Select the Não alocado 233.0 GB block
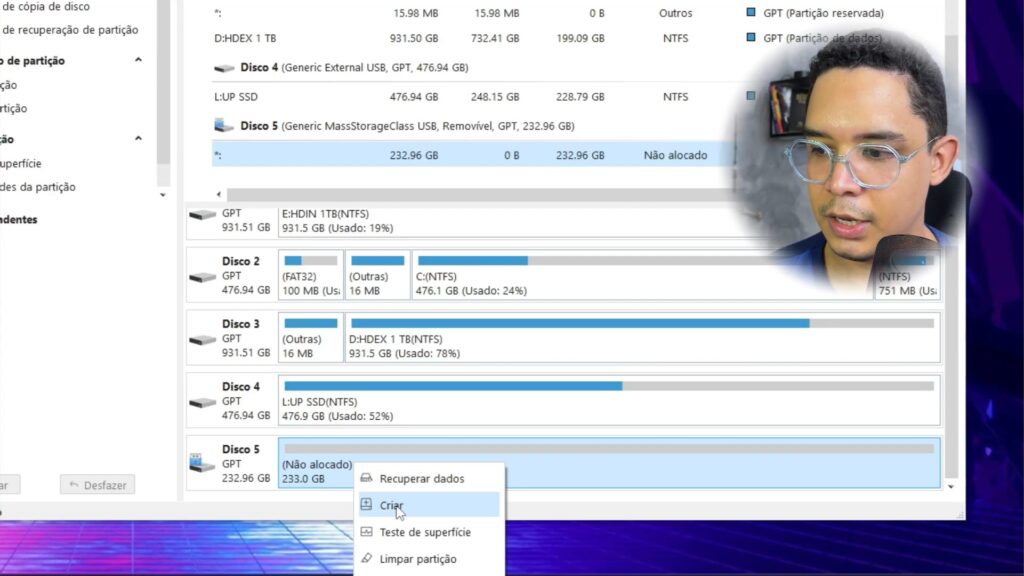 (609, 463)
